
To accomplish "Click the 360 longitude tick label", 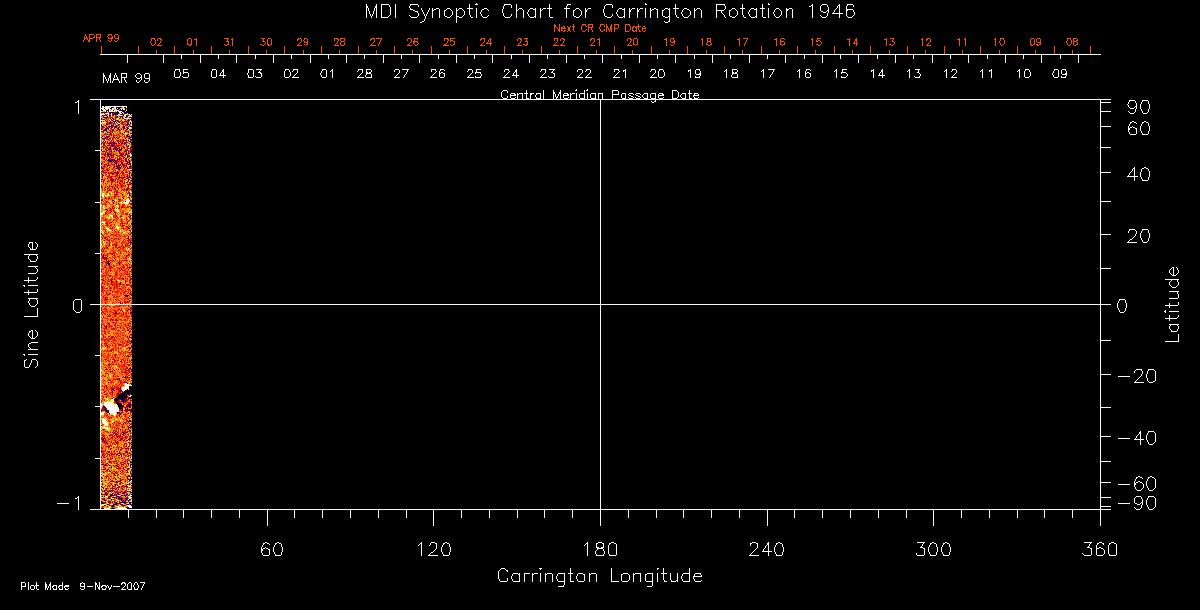I will point(1100,549).
